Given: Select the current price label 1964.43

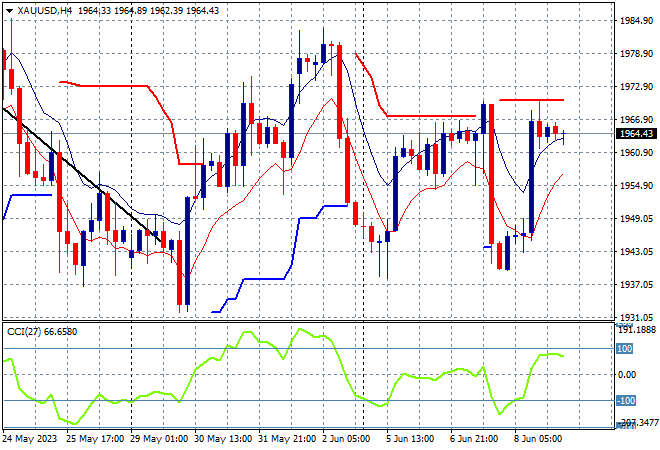Looking at the screenshot, I should tap(636, 133).
